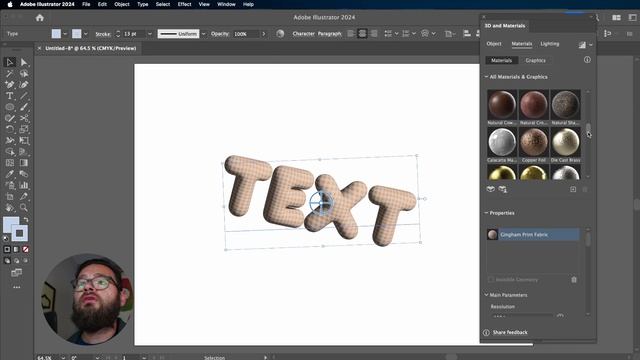Viewport: 640px width, 360px height.
Task: Reset default fill and stroke
Action: coord(6,238)
